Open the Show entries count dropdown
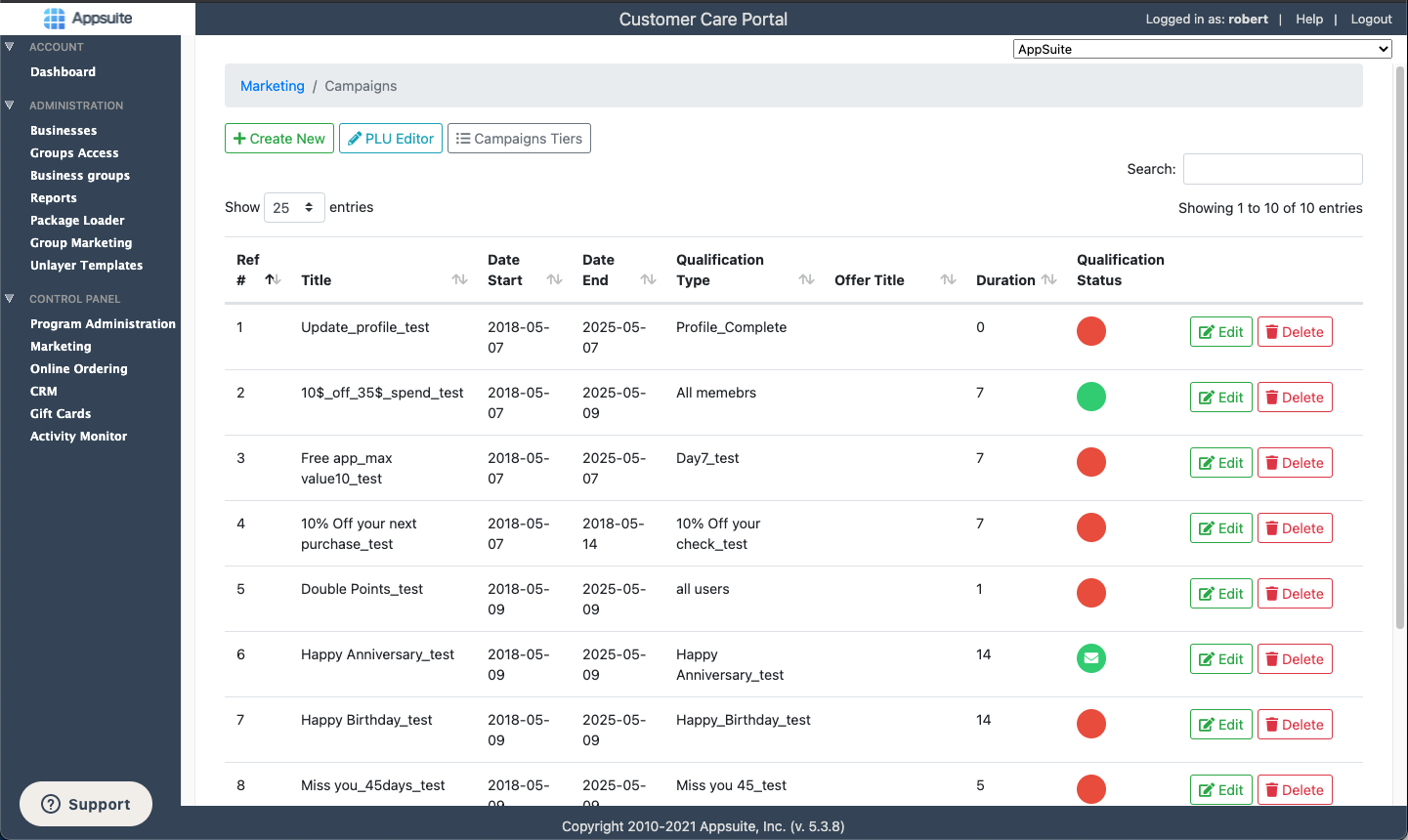The image size is (1408, 840). [294, 207]
